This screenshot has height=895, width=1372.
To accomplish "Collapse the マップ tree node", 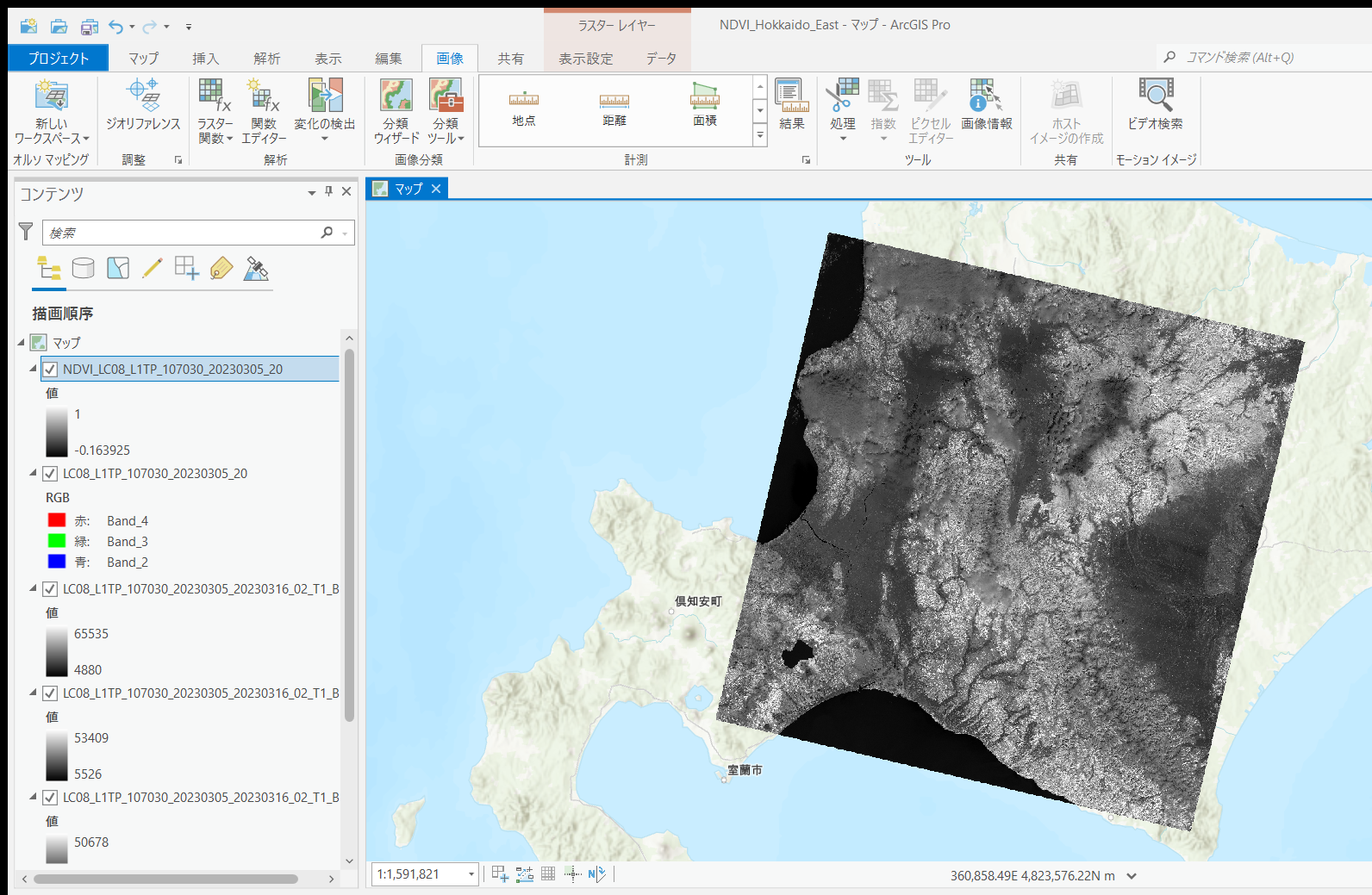I will (x=22, y=343).
